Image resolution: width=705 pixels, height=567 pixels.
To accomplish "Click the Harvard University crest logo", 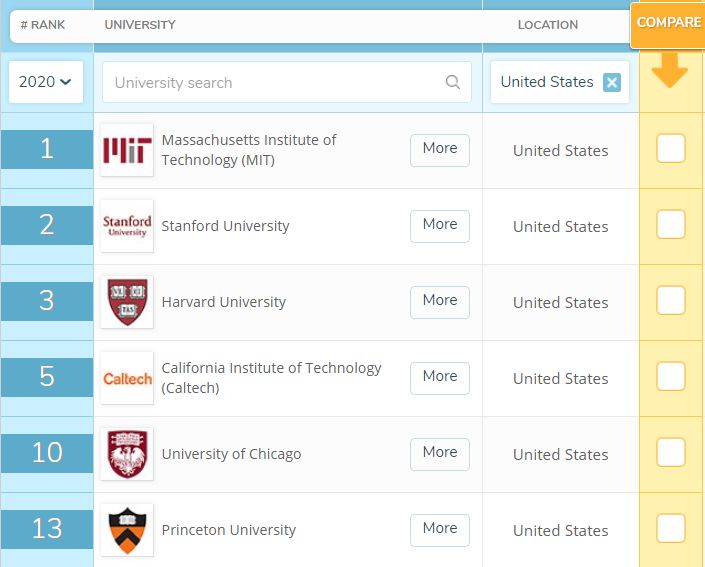I will [127, 302].
